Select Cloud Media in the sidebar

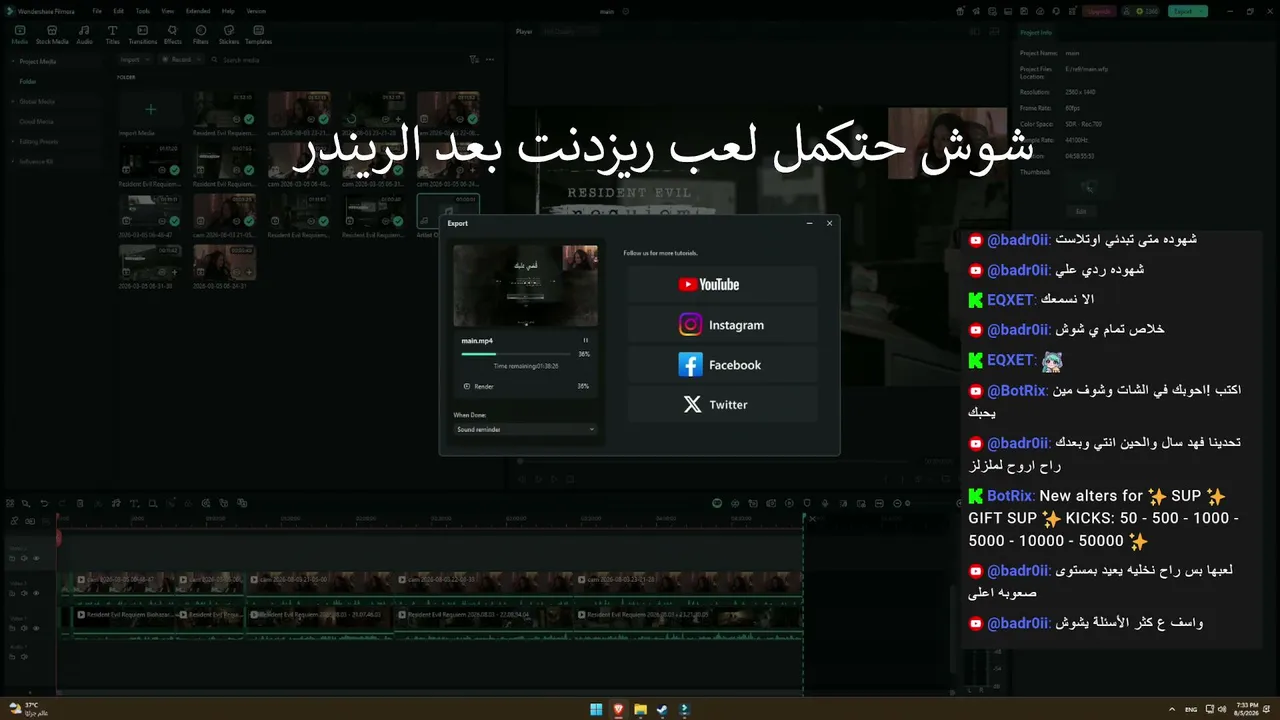pos(35,121)
